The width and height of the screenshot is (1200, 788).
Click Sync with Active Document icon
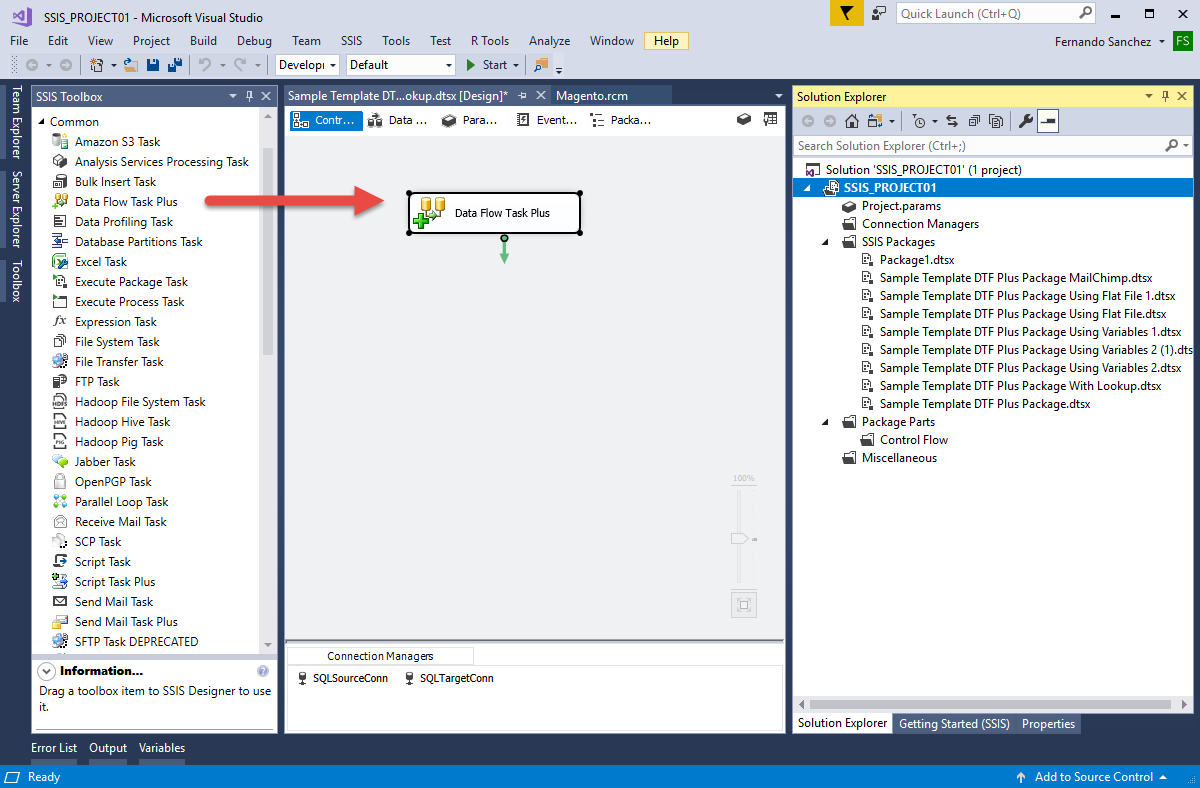coord(951,121)
